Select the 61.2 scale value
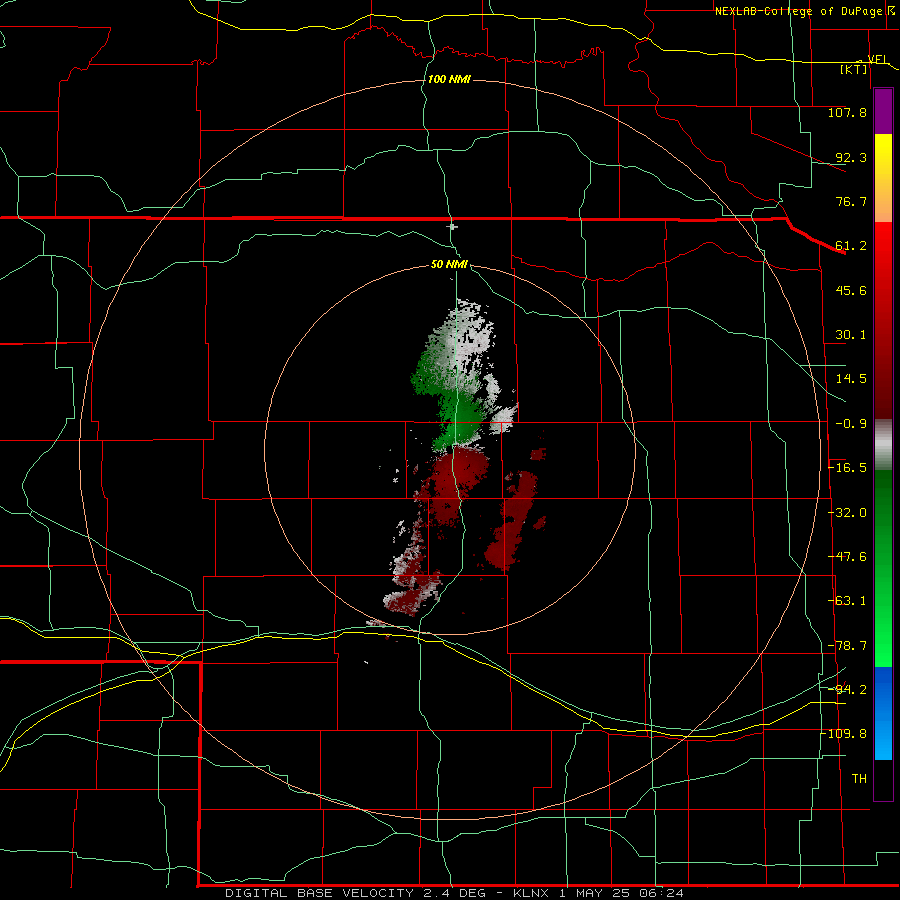This screenshot has height=900, width=900. [x=851, y=246]
